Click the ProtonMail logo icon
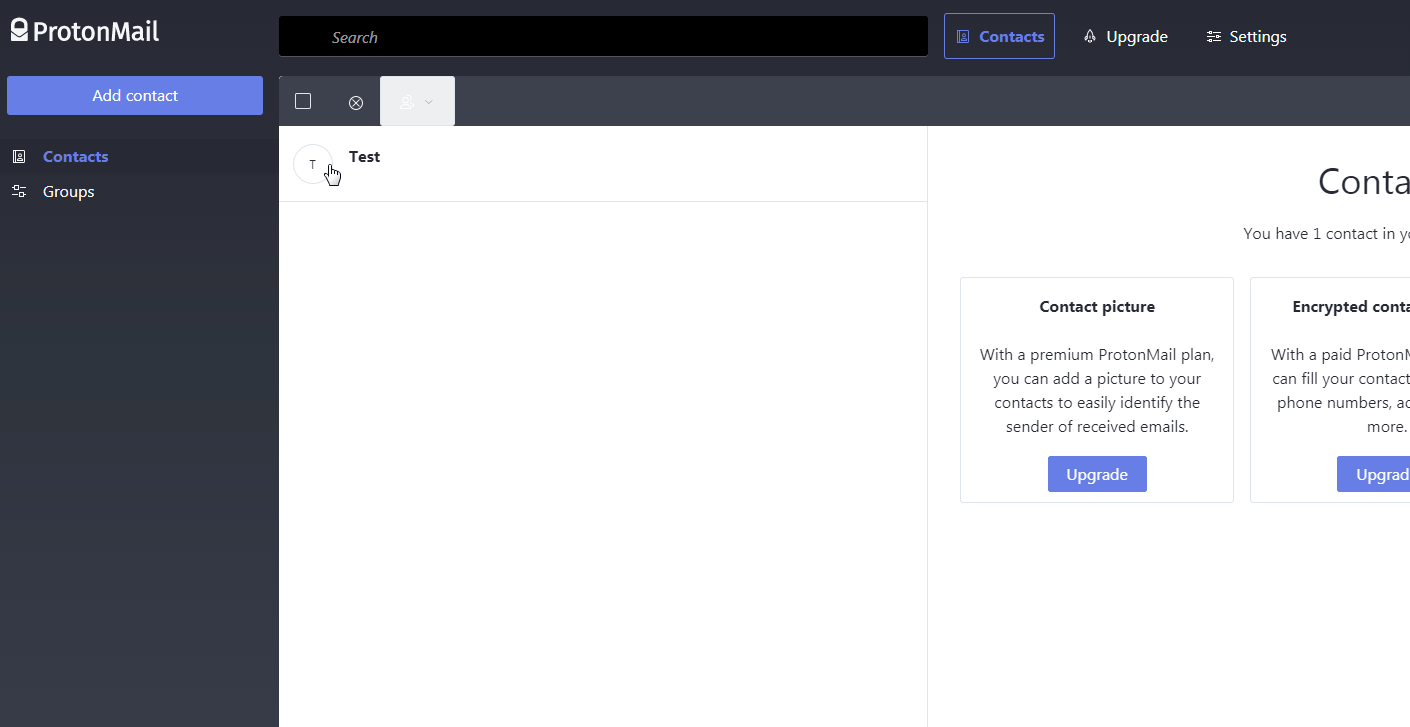 (x=18, y=29)
